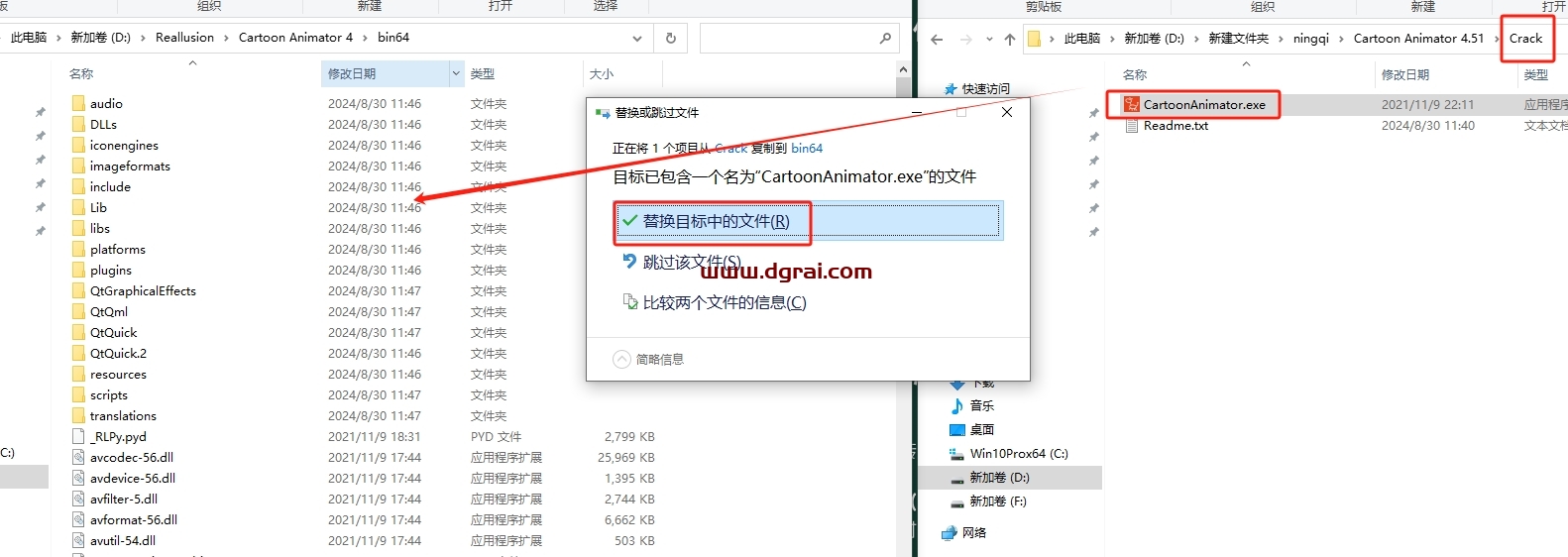Click the DLLs folder icon
1568x557 pixels.
(78, 124)
